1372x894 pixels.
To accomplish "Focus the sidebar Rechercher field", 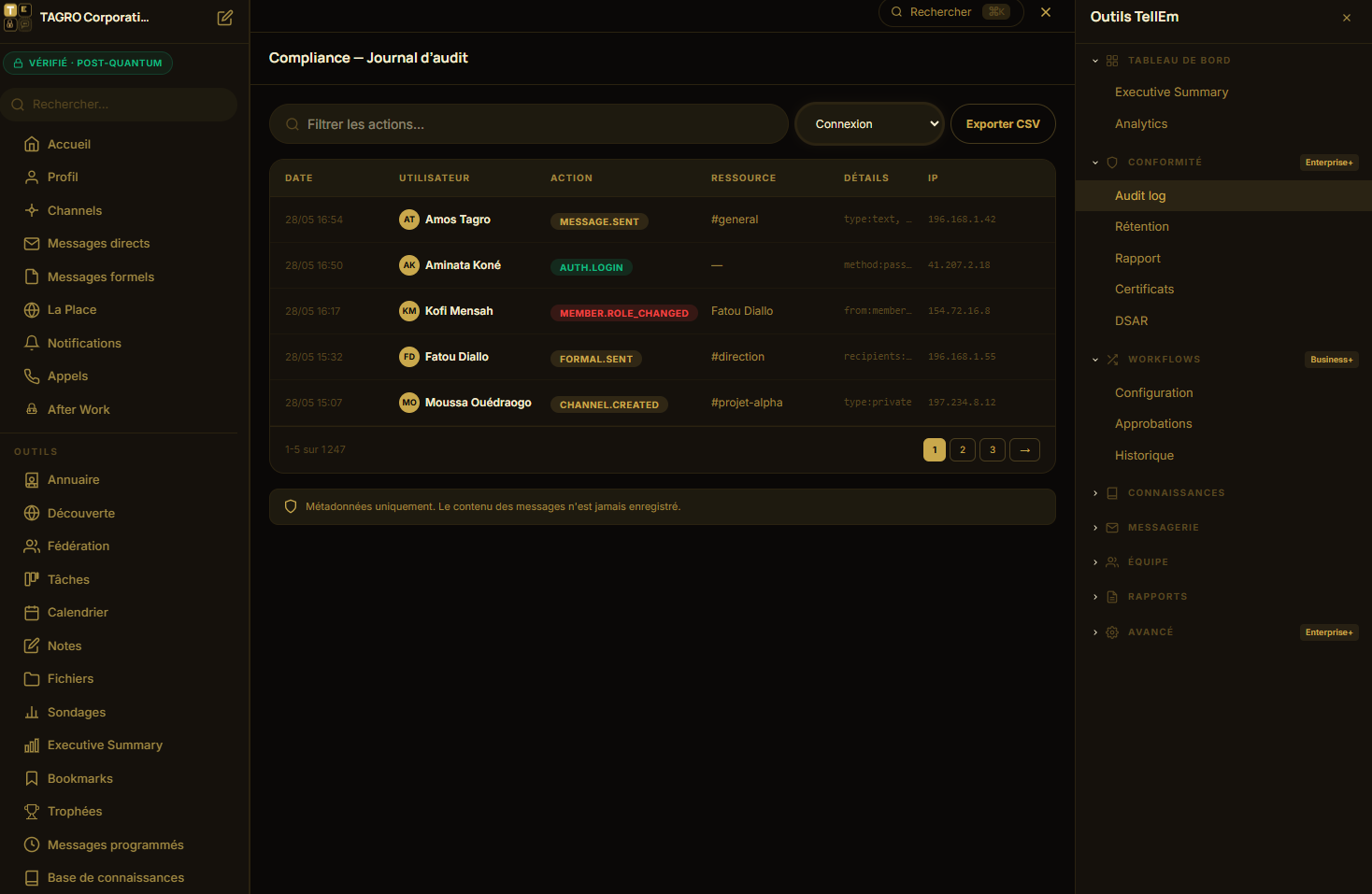I will coord(119,104).
